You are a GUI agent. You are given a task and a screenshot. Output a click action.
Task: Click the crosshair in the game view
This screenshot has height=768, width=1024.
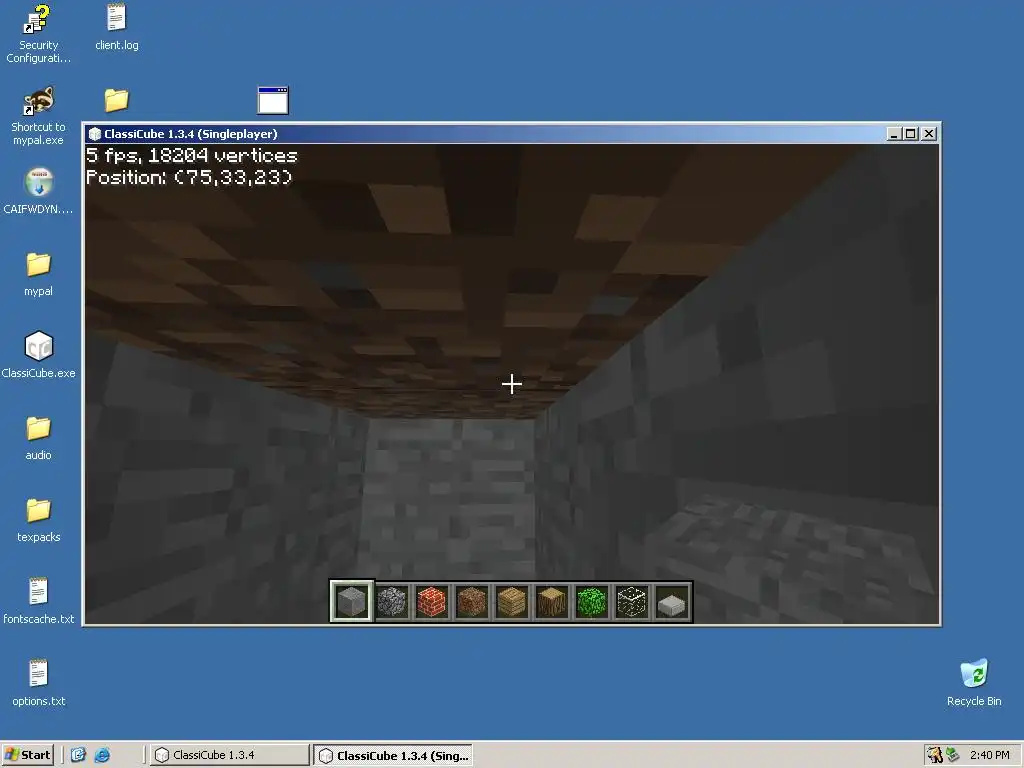coord(512,384)
